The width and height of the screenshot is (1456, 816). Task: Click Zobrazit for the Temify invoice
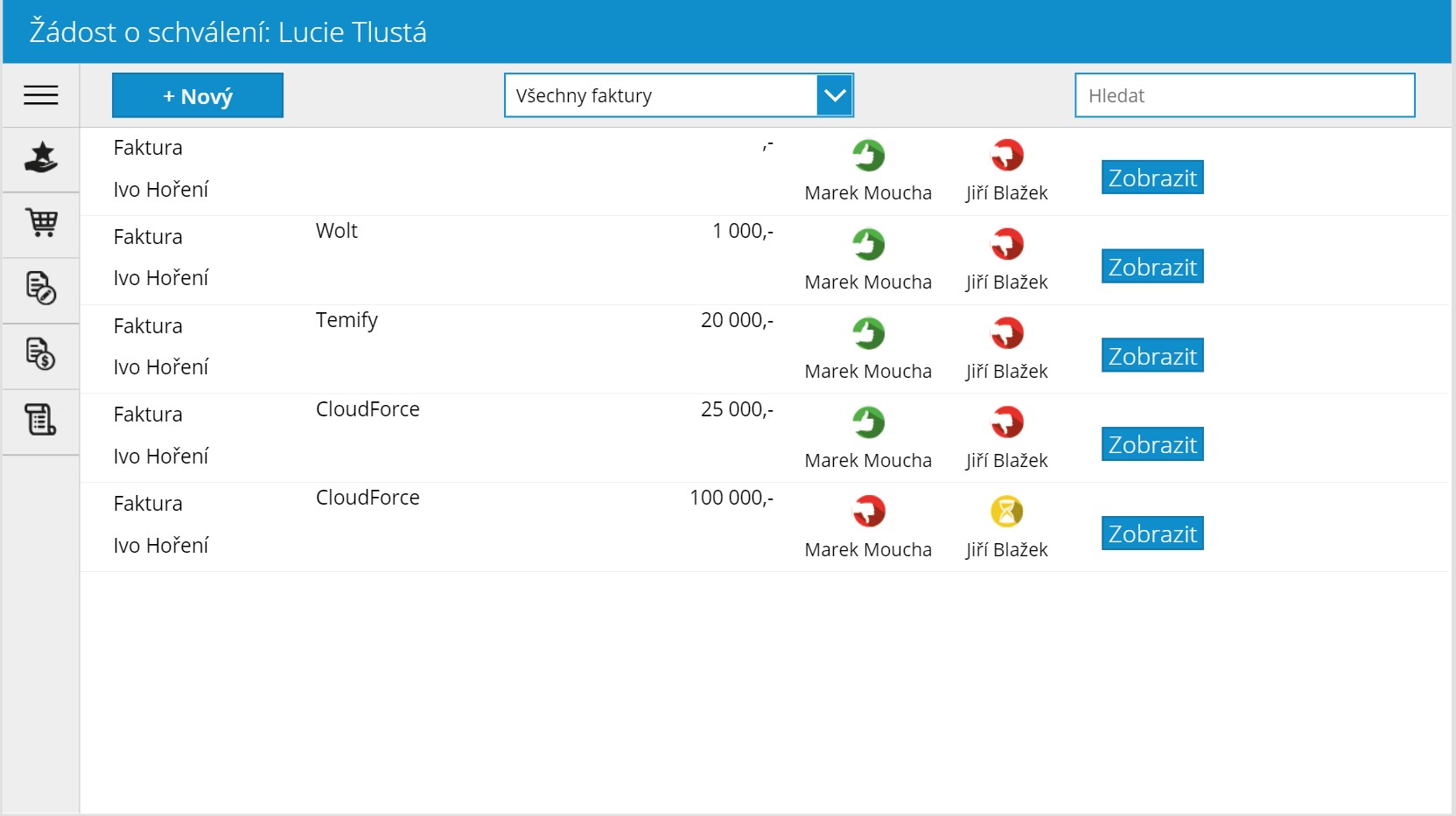1152,356
